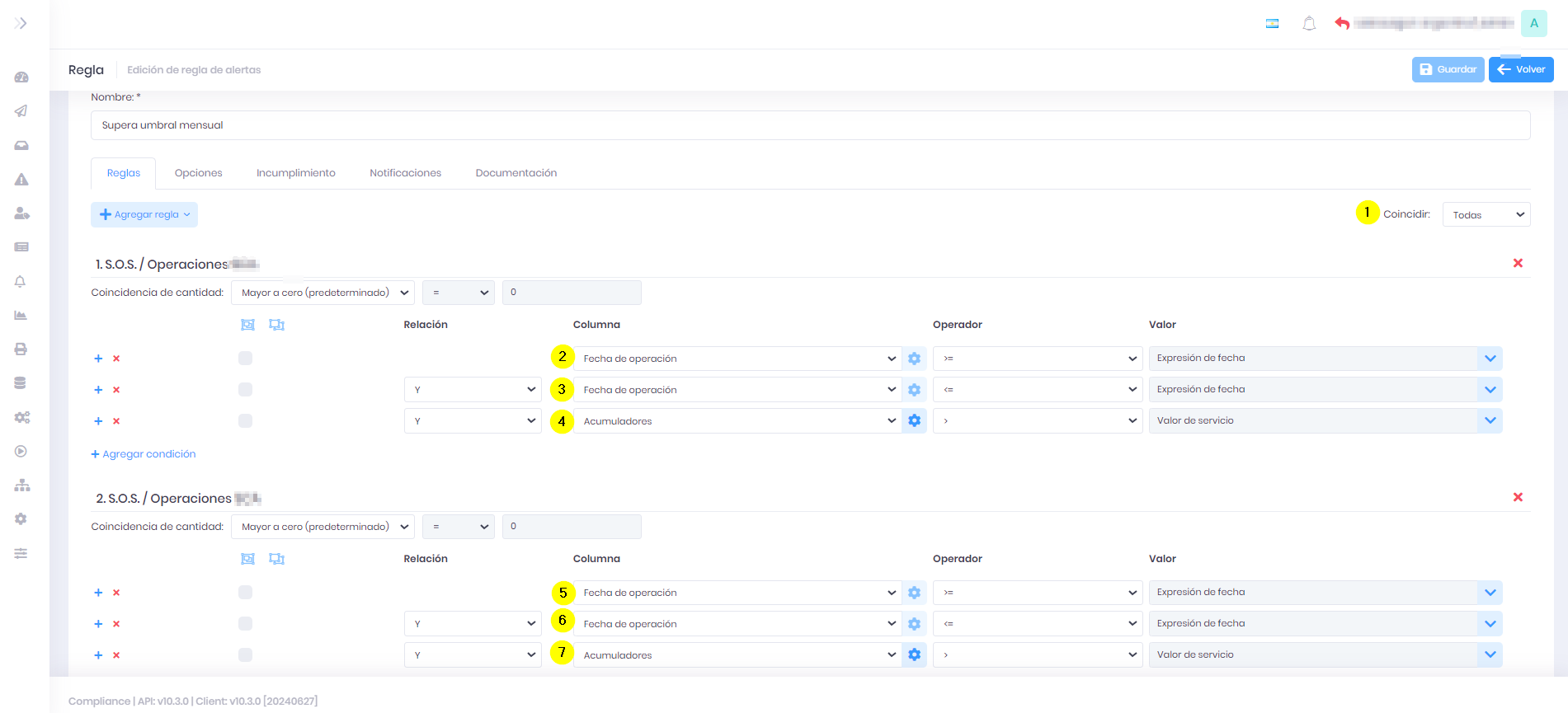Open the >= operator dropdown in rule 1

tap(1037, 359)
